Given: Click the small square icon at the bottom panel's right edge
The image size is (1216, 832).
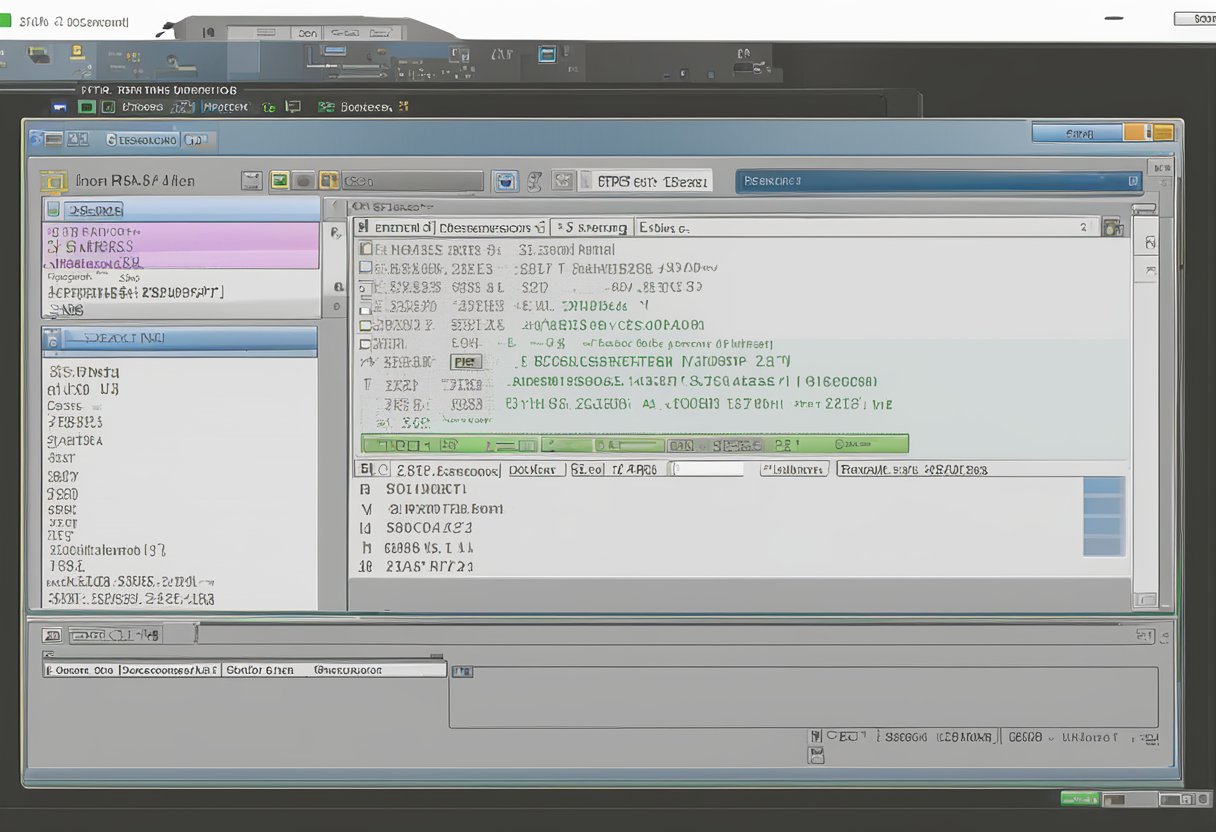Looking at the screenshot, I should coord(1145,635).
